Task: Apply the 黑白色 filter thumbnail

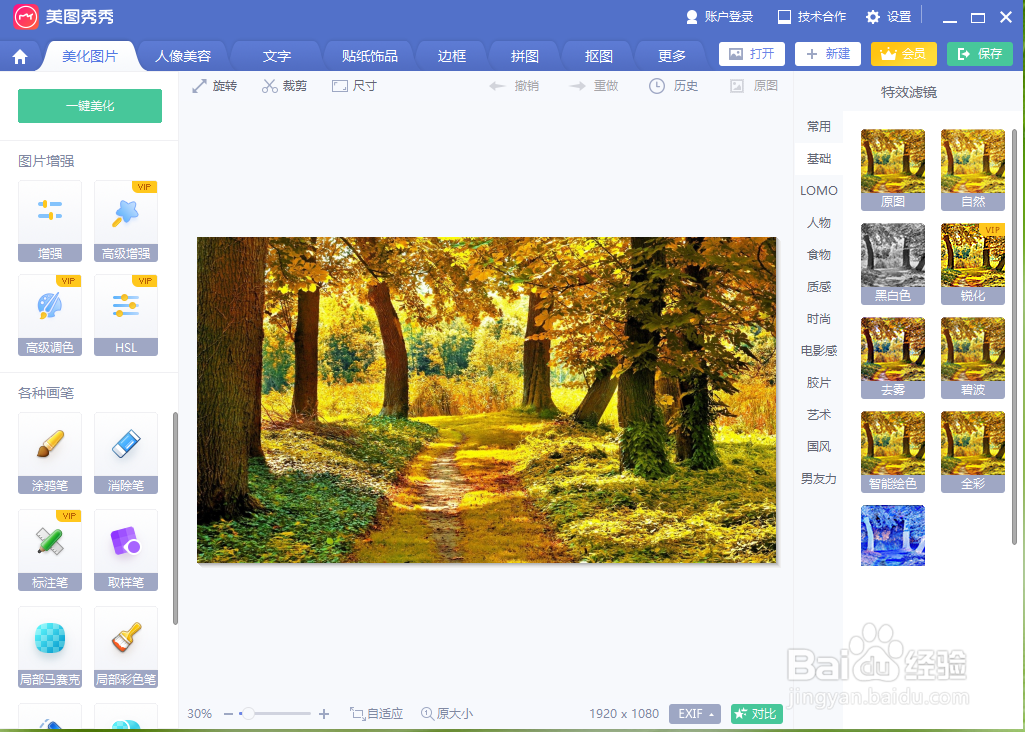Action: 893,264
